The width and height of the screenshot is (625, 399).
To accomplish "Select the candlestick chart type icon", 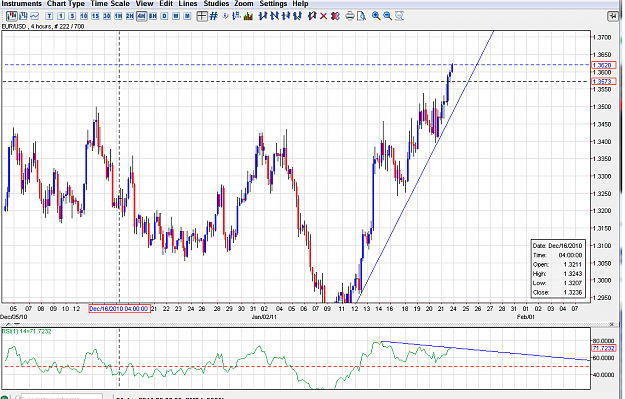I will coord(12,16).
